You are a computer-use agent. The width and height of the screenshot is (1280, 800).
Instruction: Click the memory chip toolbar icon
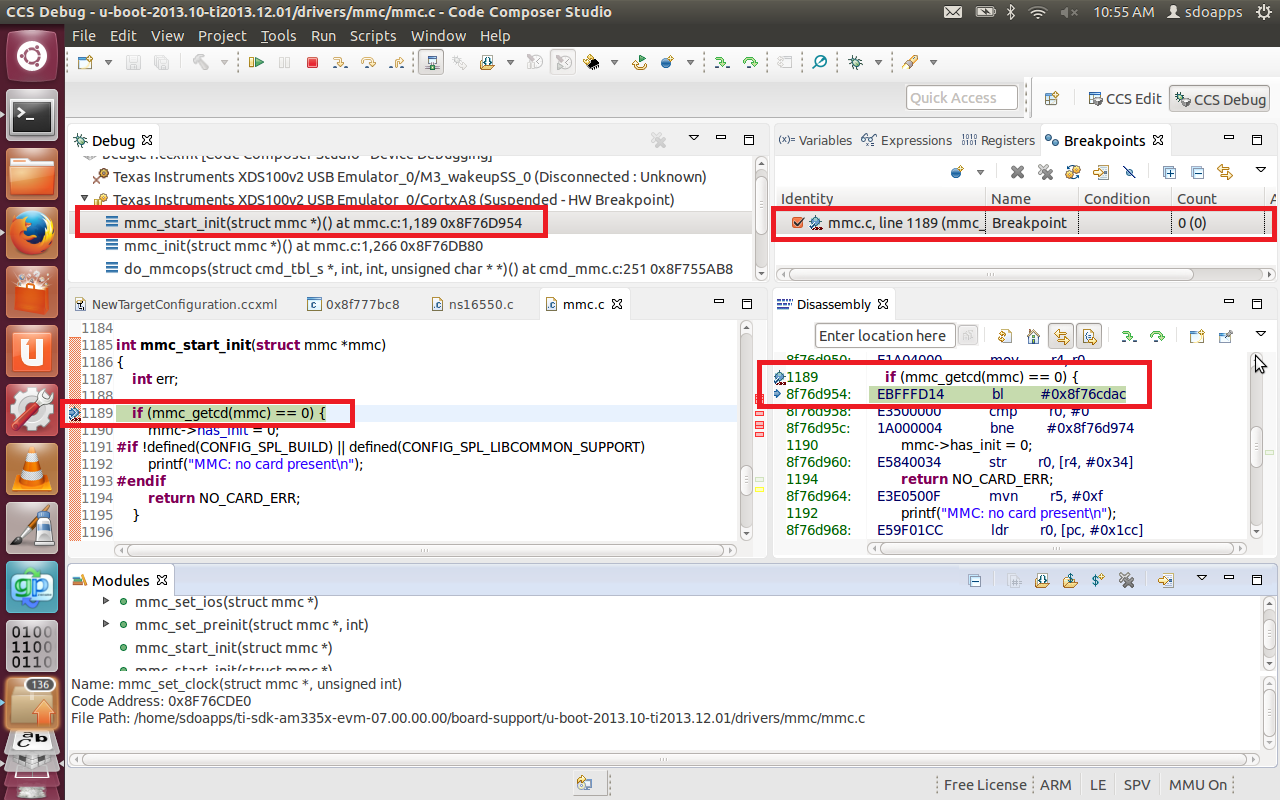592,62
